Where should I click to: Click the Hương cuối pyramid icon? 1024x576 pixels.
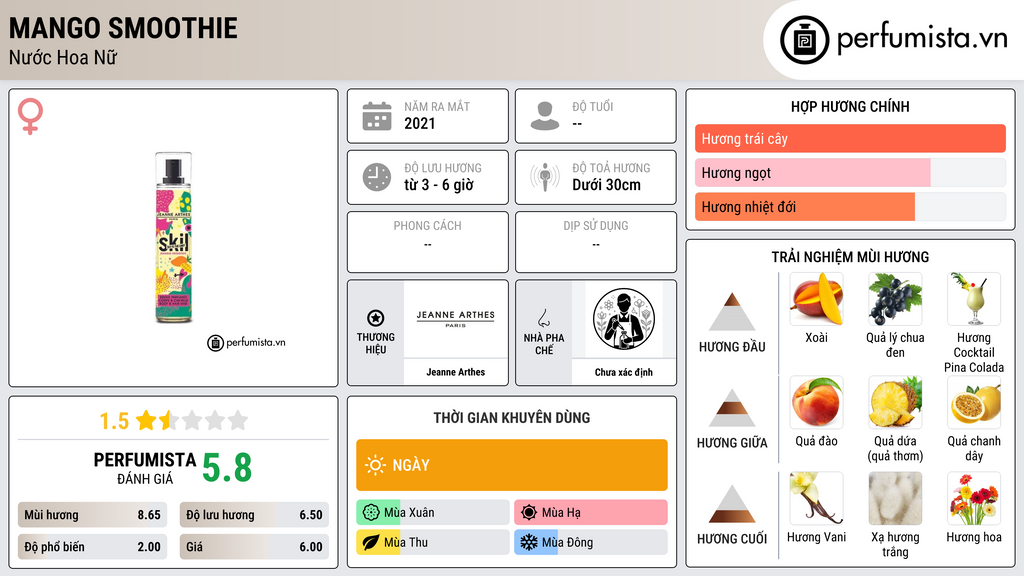pyautogui.click(x=732, y=504)
